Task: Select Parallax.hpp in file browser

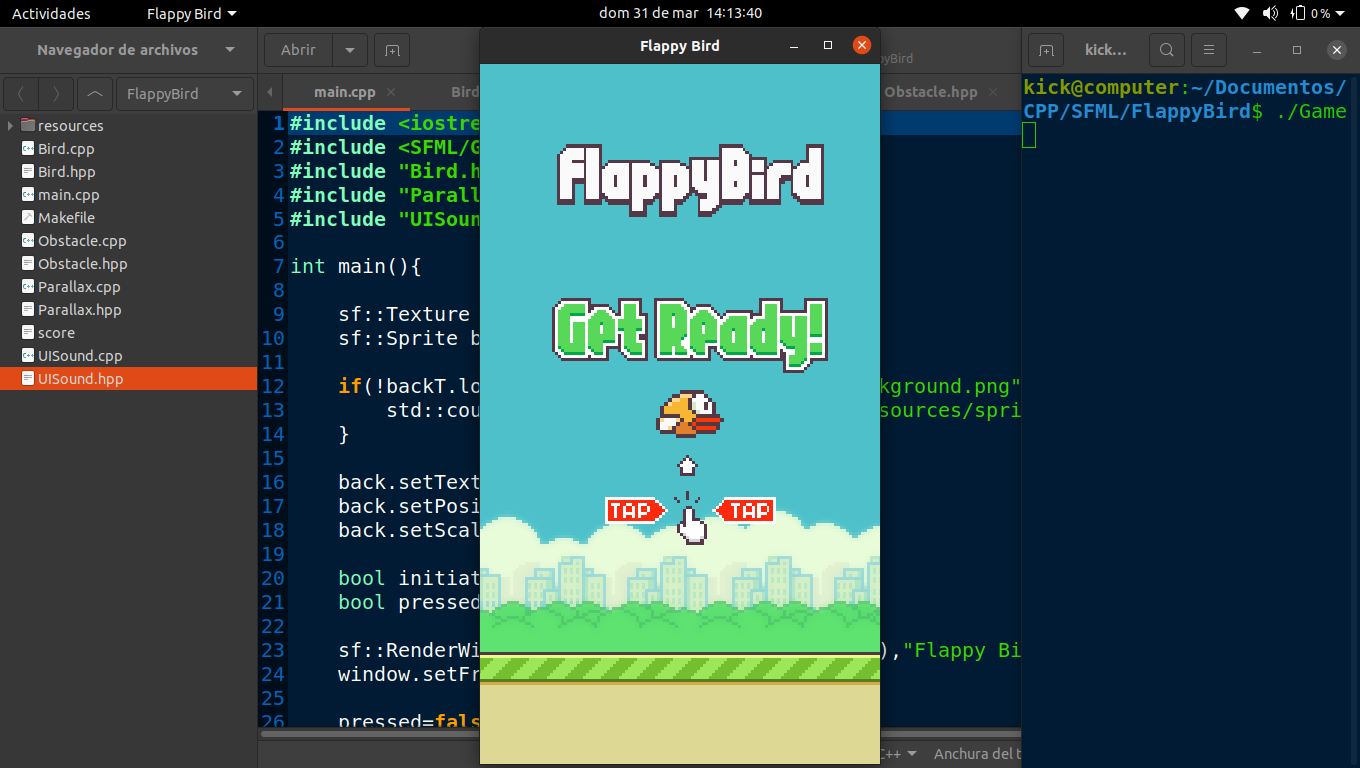Action: coord(80,310)
